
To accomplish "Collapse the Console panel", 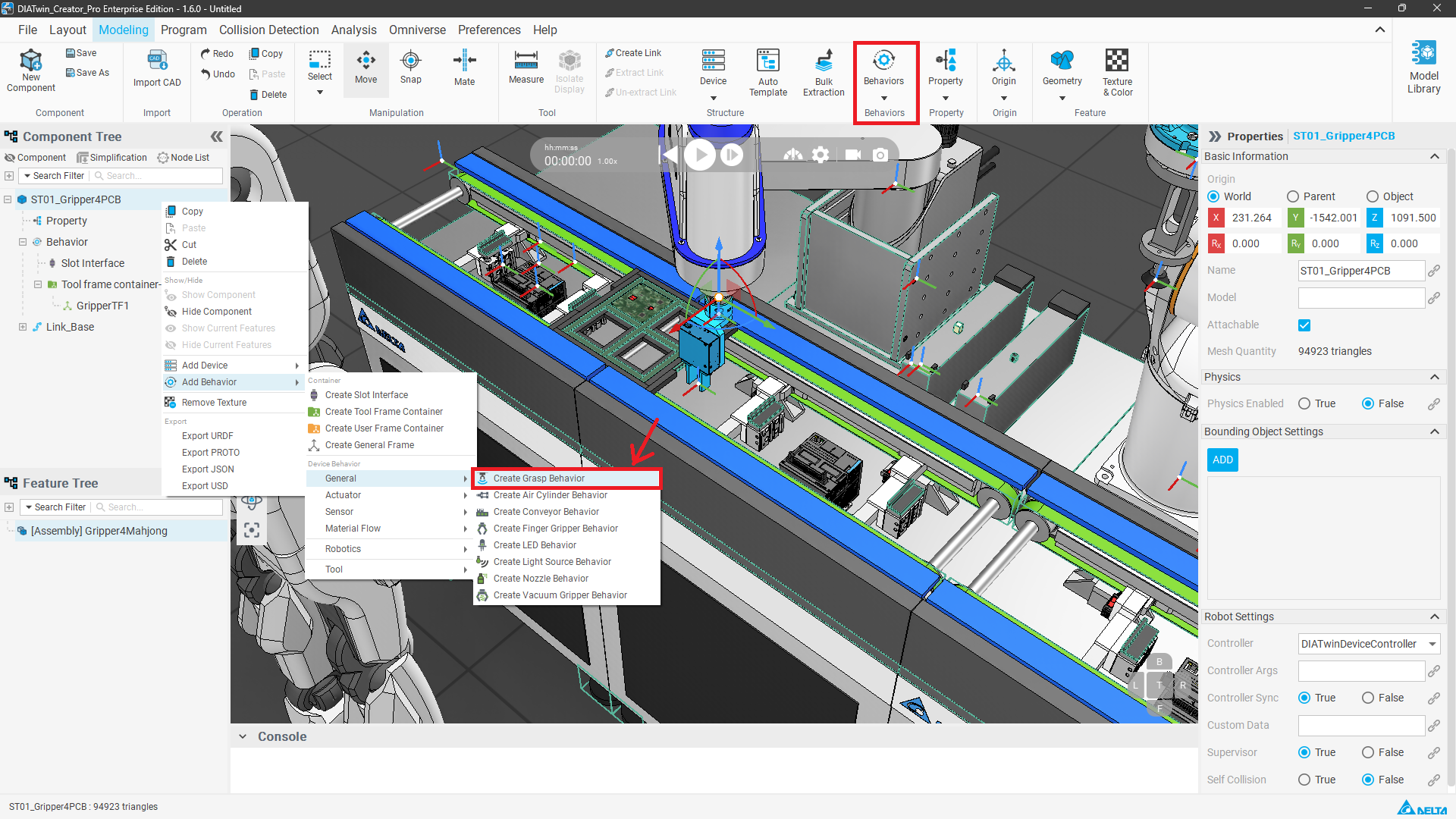I will click(243, 736).
